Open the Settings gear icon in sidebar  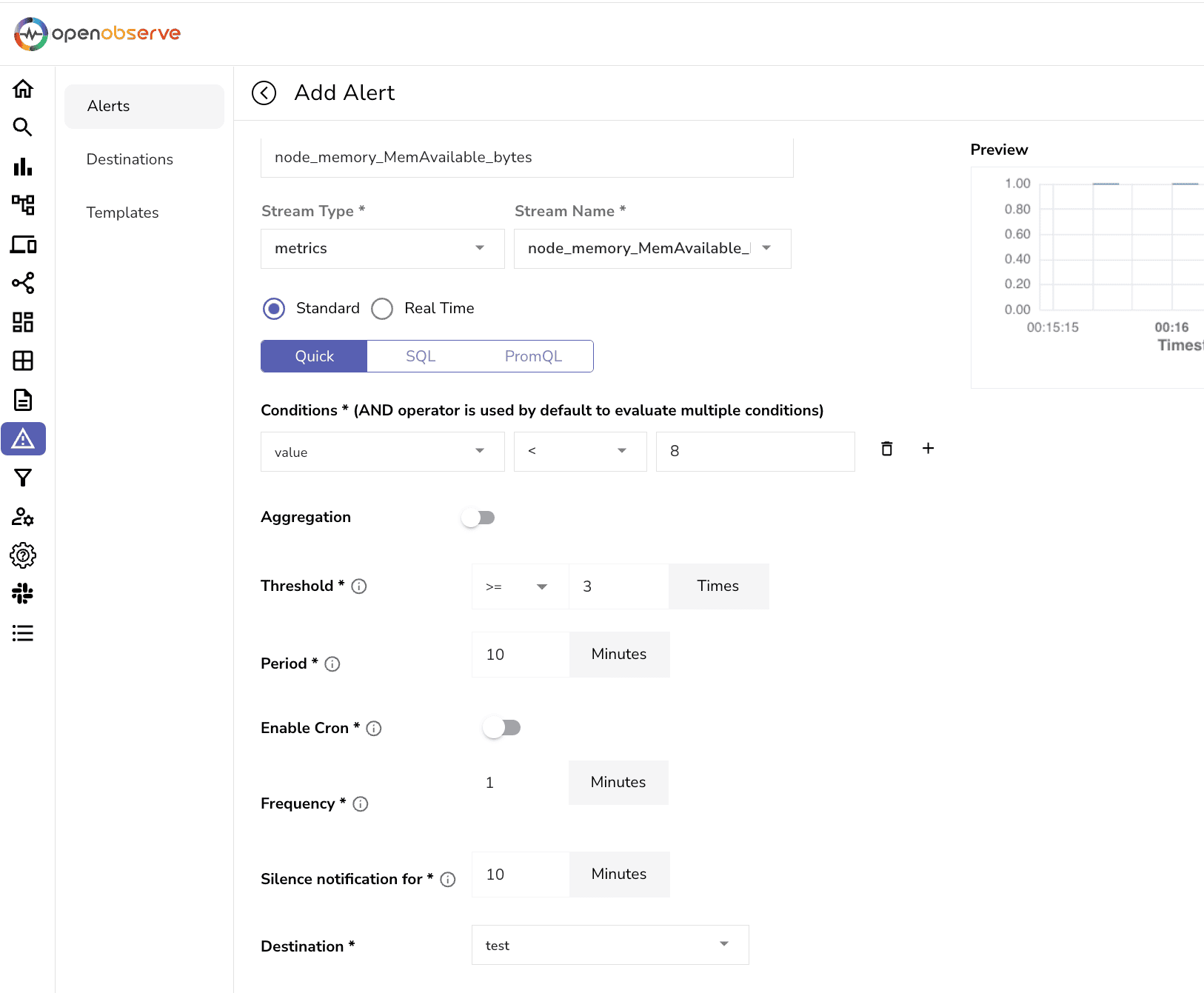23,555
